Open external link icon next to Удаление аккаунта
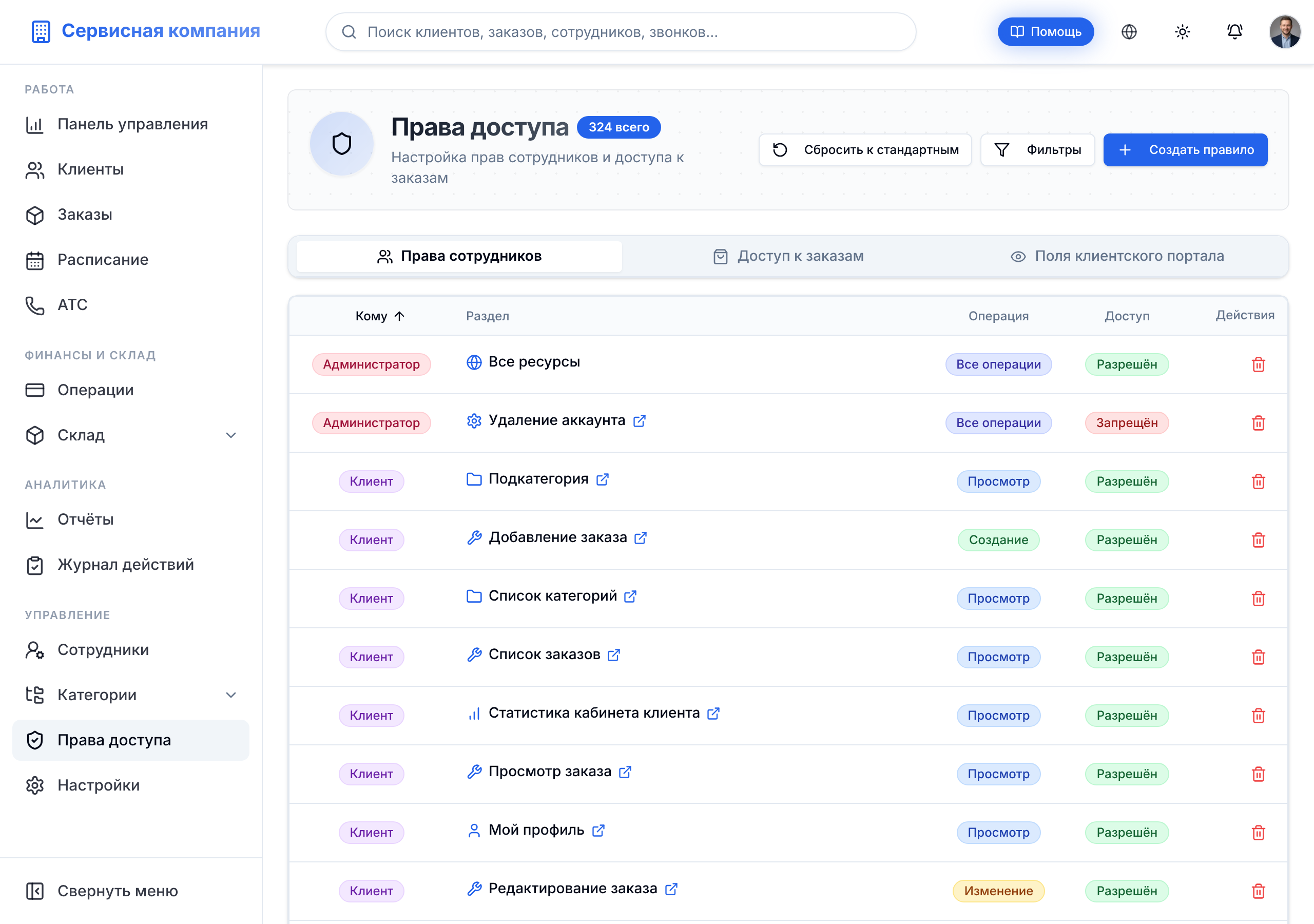Screen dimensions: 1314x924 639,421
